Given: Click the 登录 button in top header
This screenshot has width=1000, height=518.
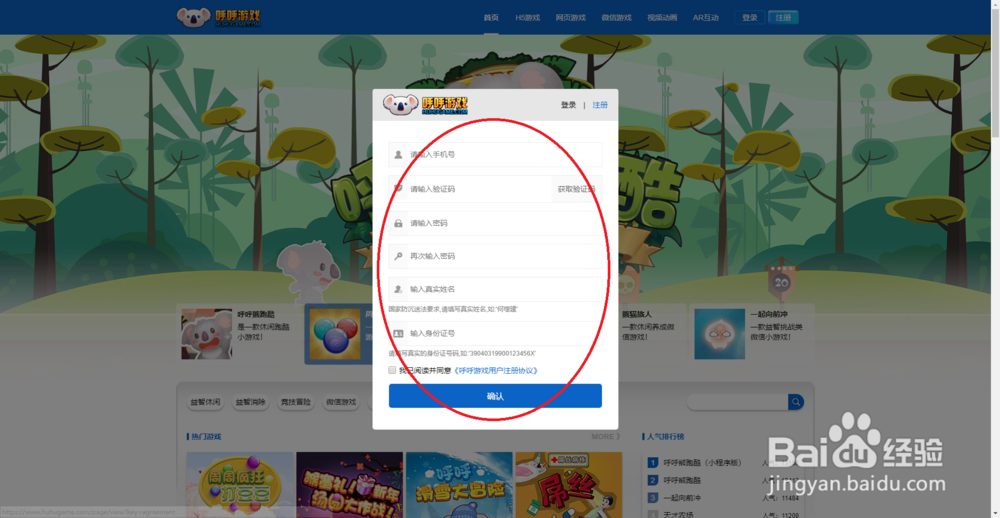Looking at the screenshot, I should [749, 18].
